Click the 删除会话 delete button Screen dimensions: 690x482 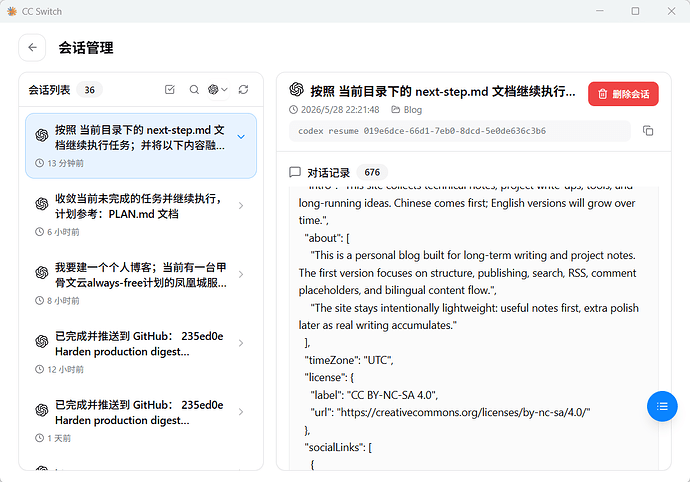tap(623, 94)
